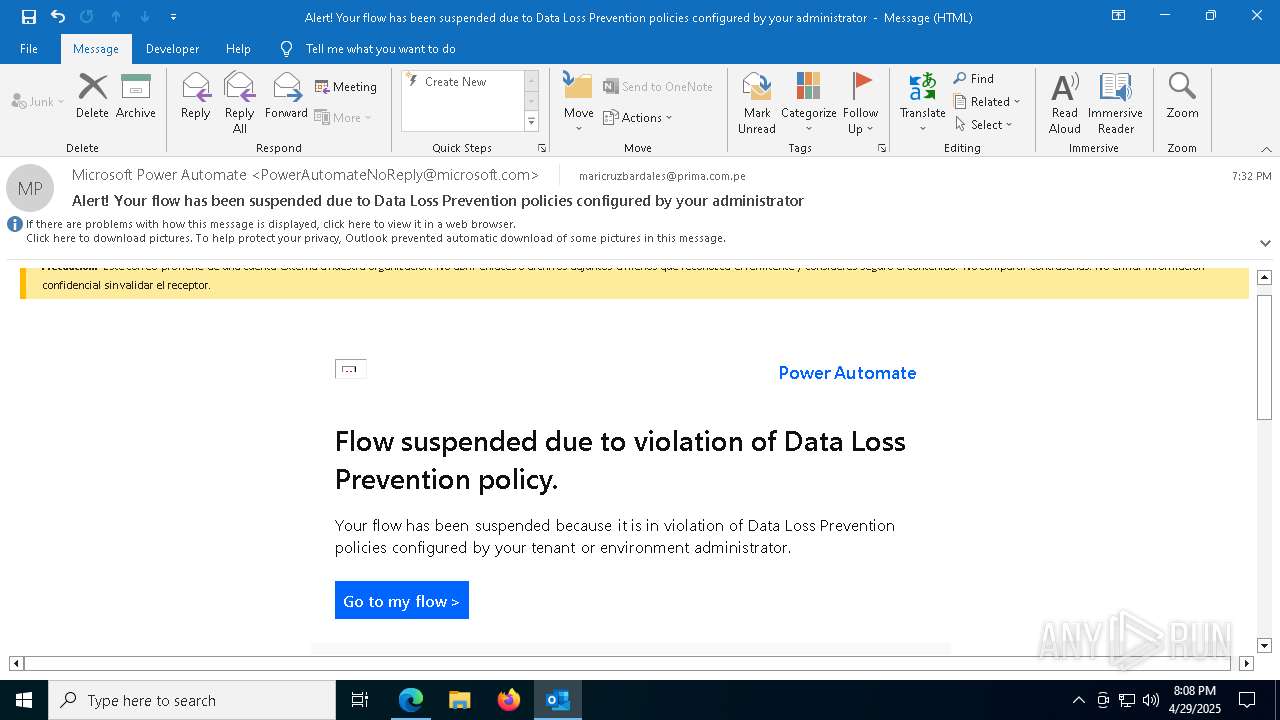Image resolution: width=1280 pixels, height=720 pixels.
Task: Click Tell me what you want to do
Action: click(380, 48)
